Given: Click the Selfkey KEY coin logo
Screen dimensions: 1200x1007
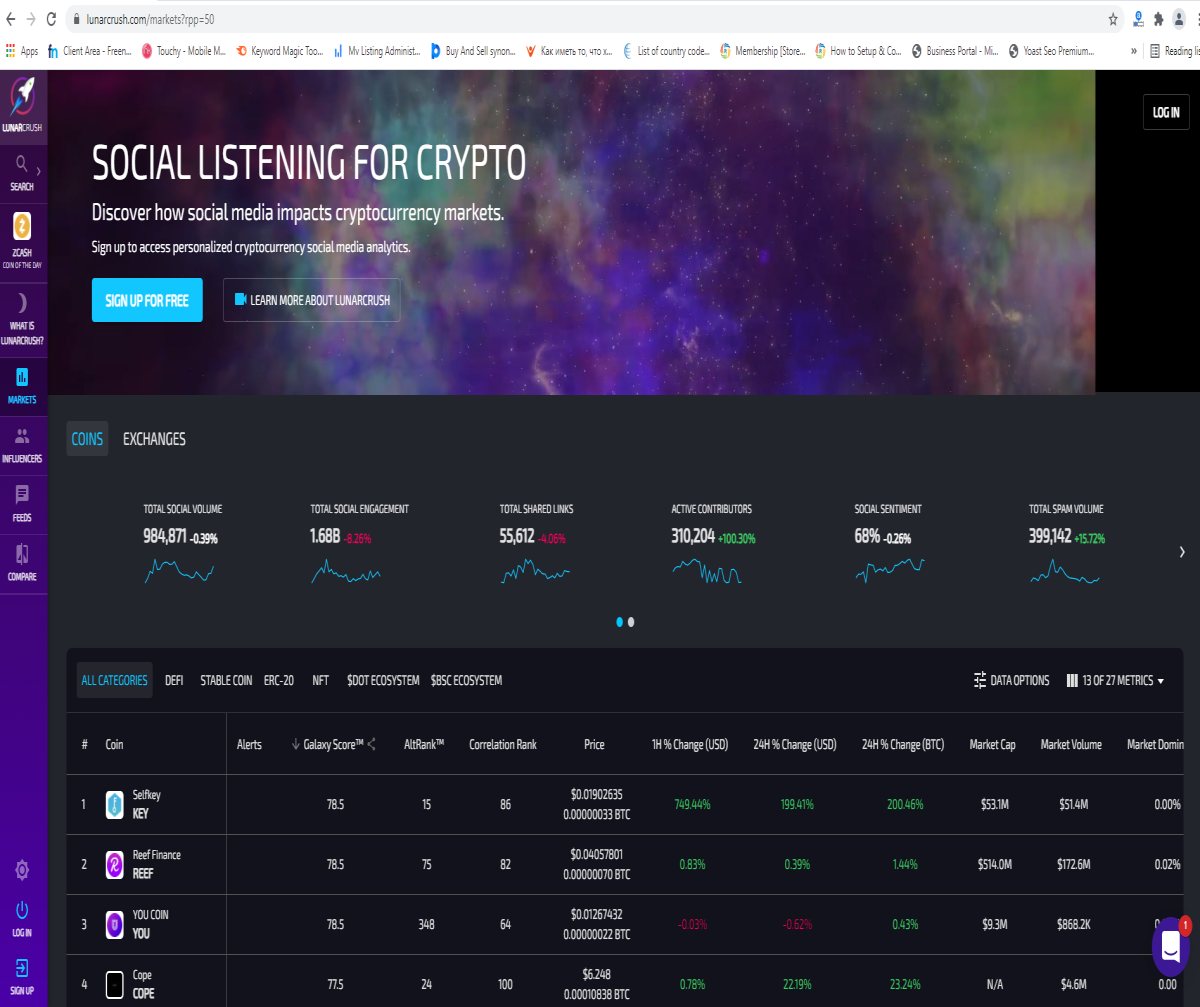Looking at the screenshot, I should point(114,804).
